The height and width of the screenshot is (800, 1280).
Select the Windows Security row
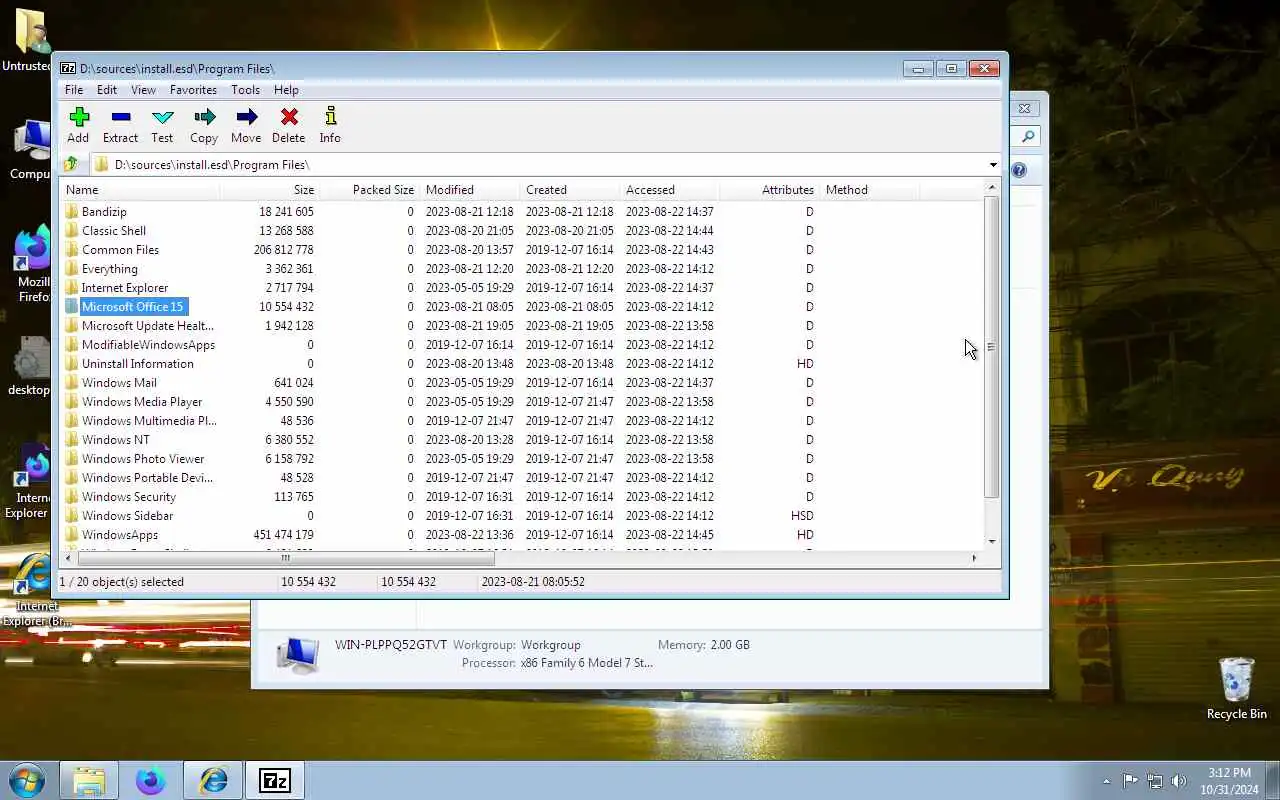(521, 497)
